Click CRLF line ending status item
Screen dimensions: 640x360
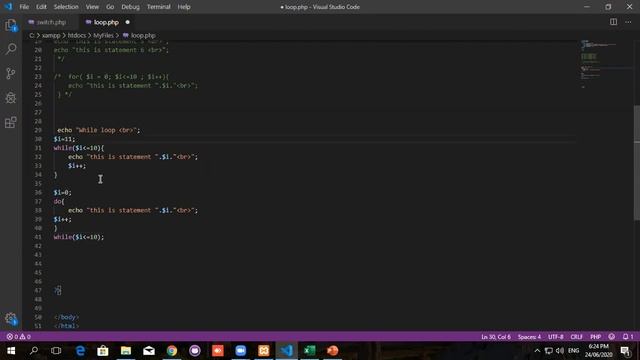pyautogui.click(x=576, y=337)
